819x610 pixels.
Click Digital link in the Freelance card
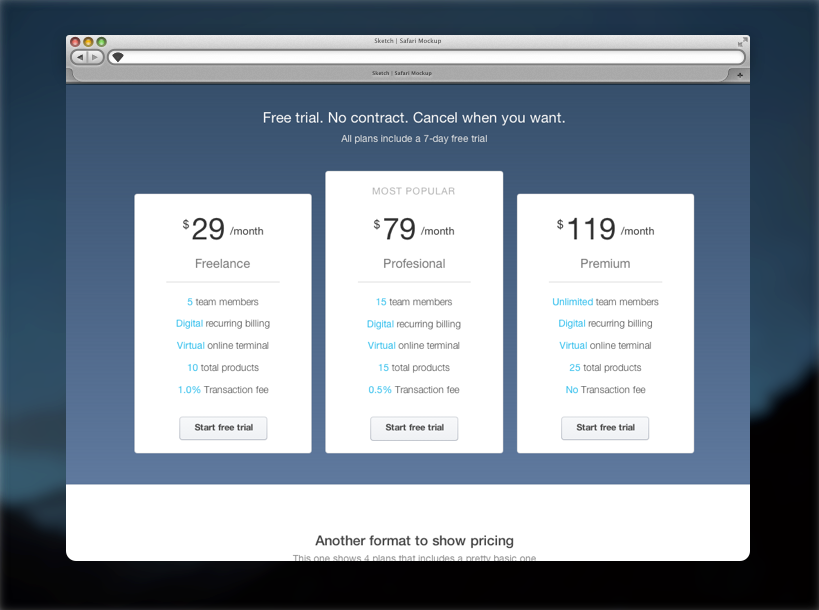(189, 324)
